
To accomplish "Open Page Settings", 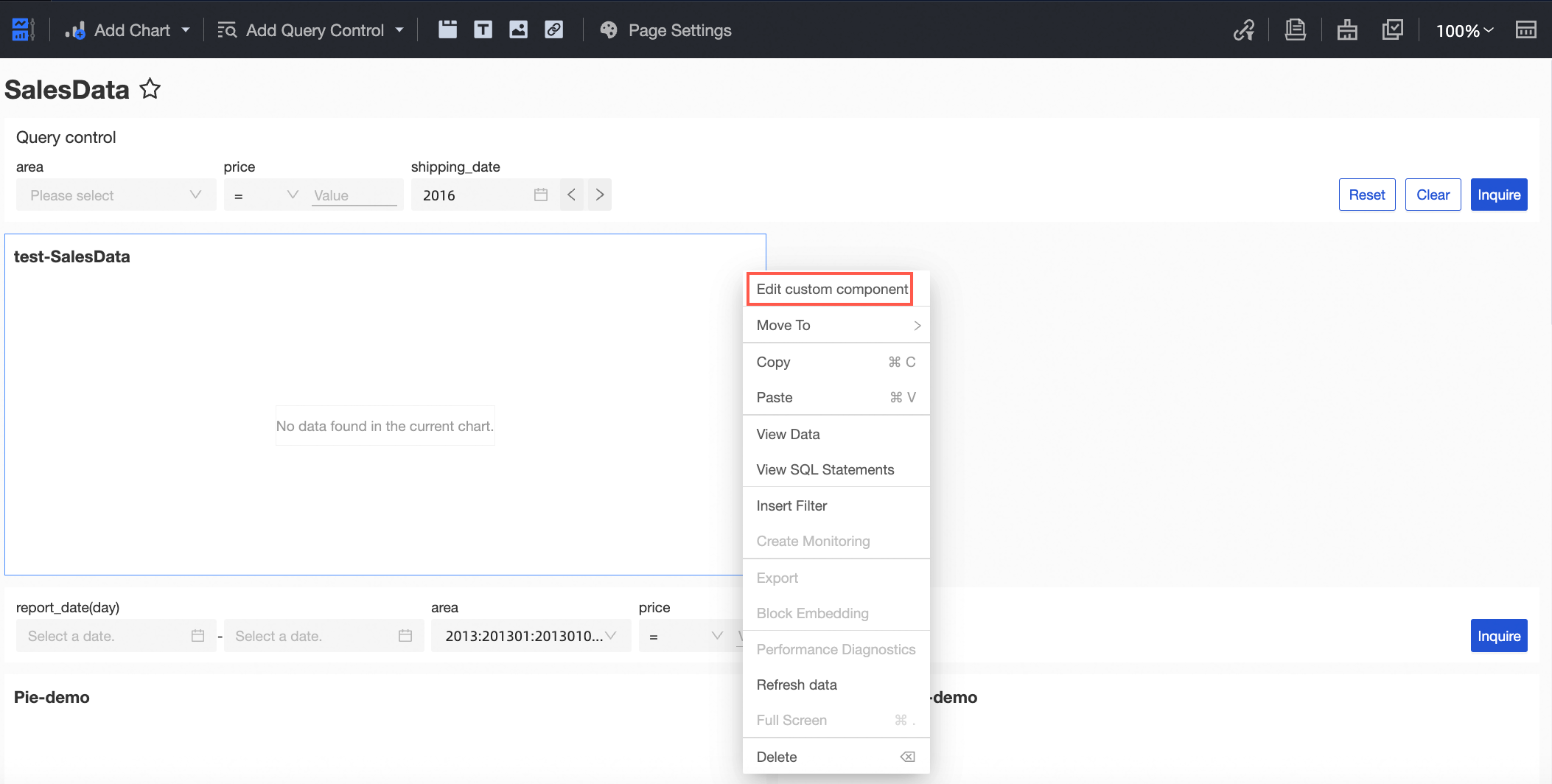I will (666, 30).
